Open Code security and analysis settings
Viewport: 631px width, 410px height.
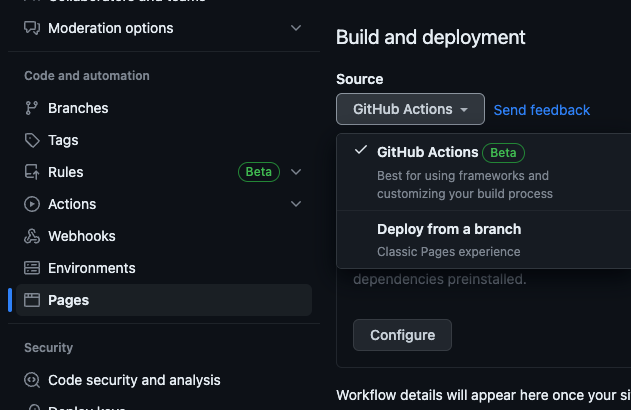(164, 380)
